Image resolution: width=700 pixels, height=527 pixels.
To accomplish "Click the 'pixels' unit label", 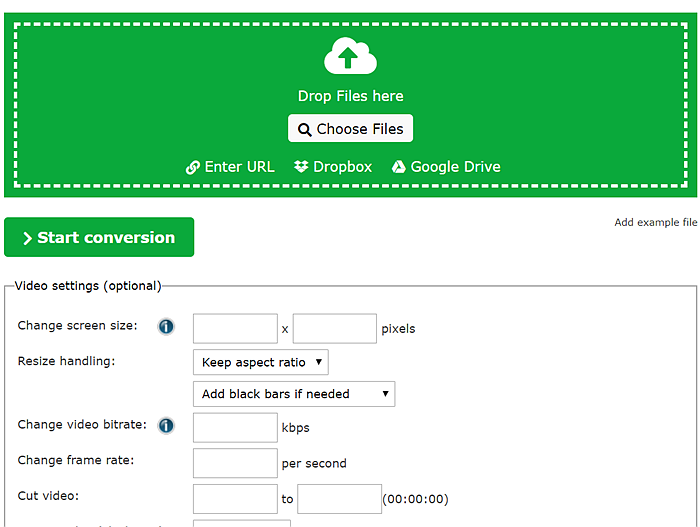I will pos(398,329).
